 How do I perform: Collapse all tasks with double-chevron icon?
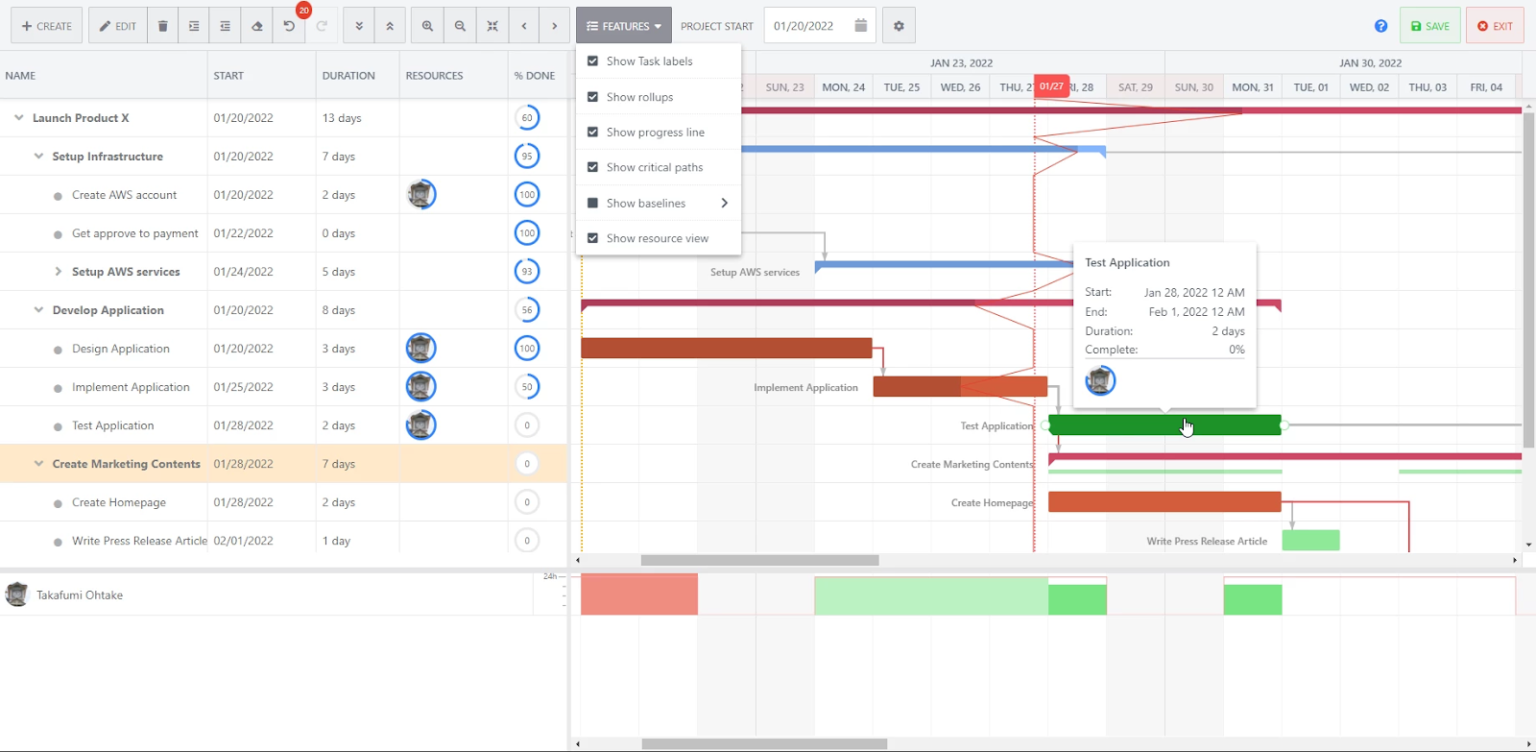(390, 25)
